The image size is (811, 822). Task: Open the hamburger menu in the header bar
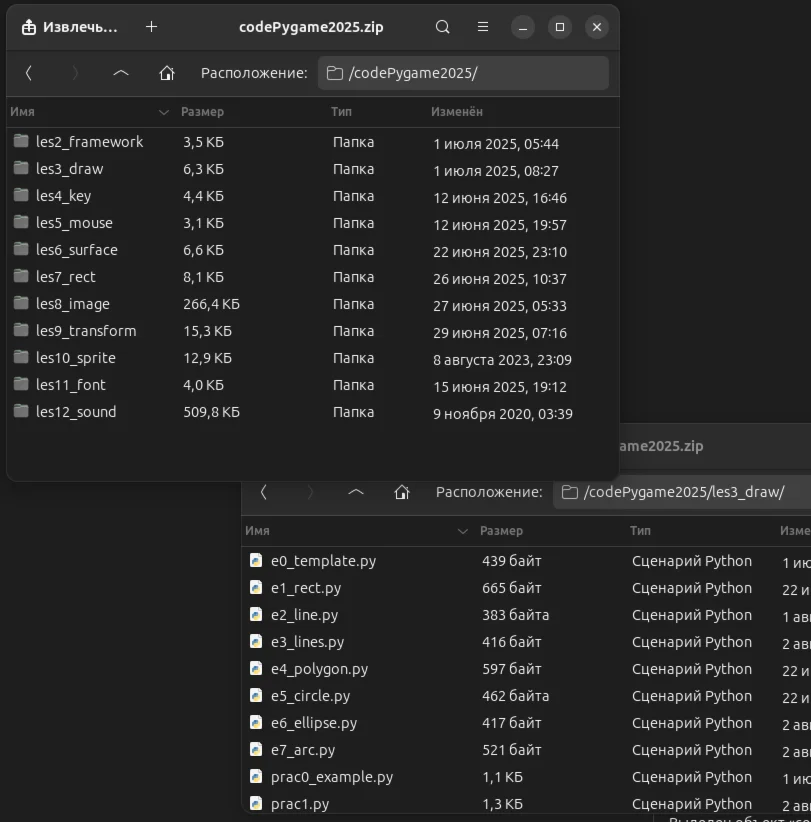pyautogui.click(x=483, y=27)
